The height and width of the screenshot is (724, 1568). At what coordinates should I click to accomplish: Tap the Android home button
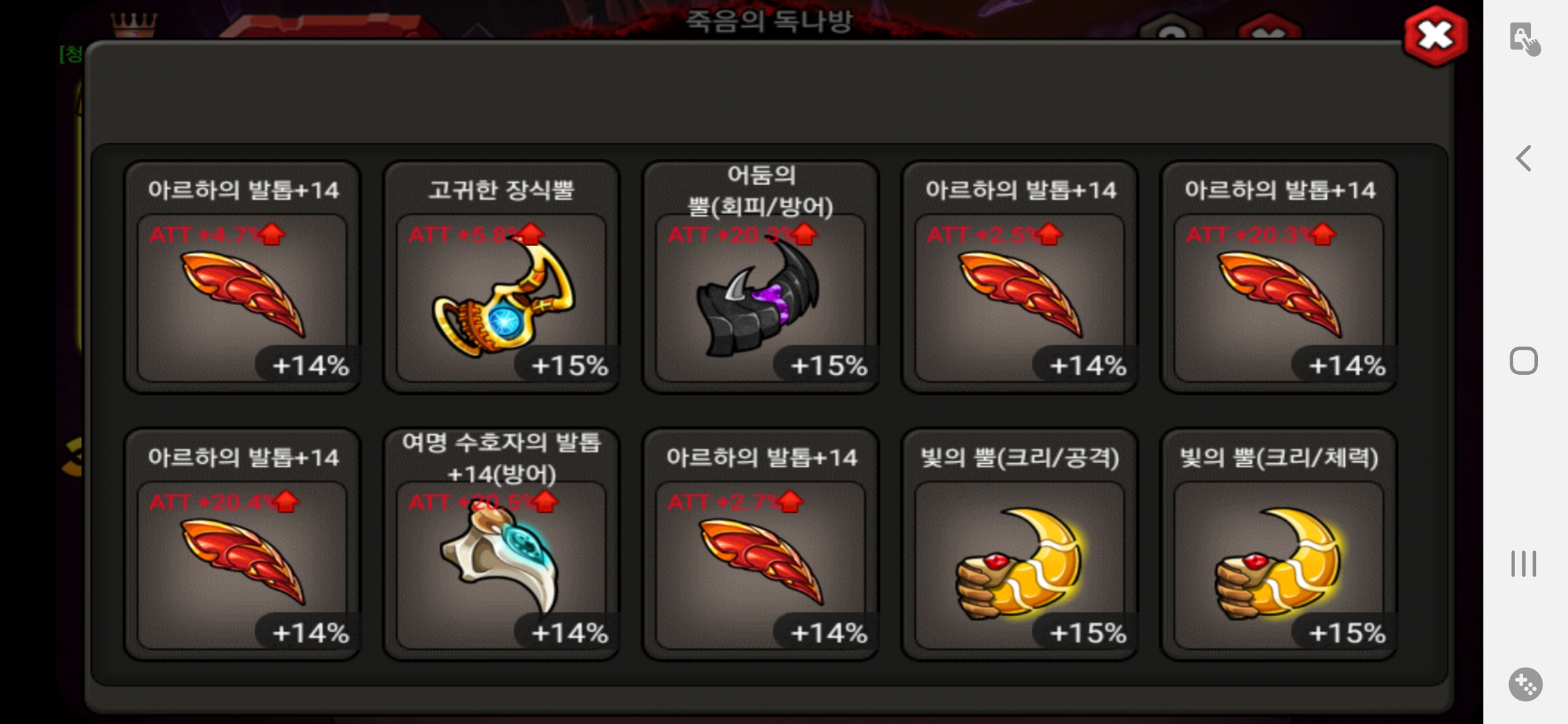[x=1524, y=361]
